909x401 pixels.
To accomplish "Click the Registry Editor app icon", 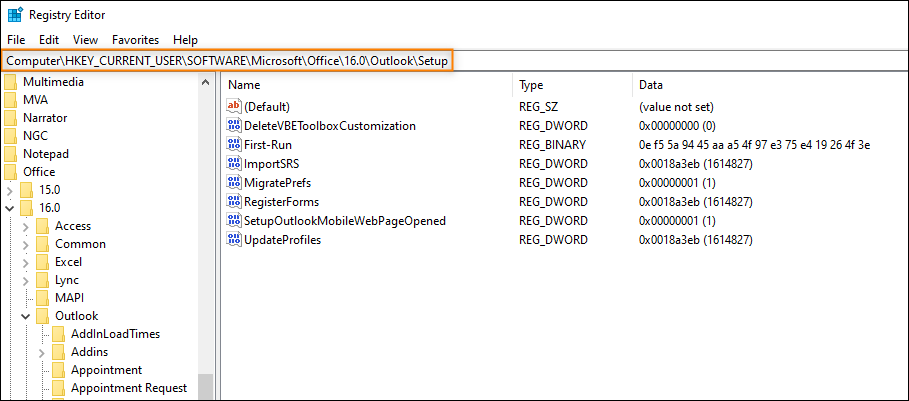I will coord(14,15).
